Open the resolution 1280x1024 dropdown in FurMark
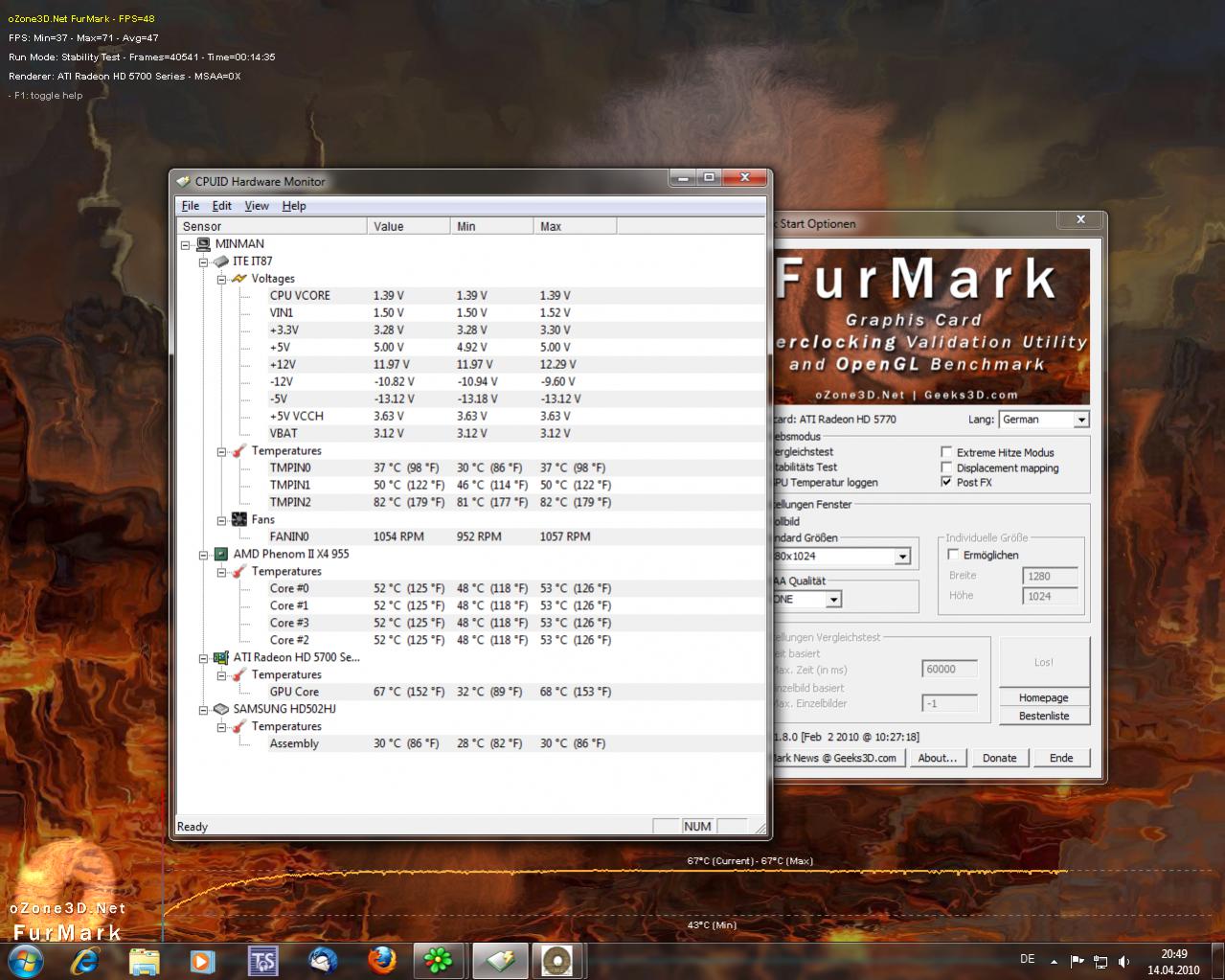Viewport: 1225px width, 980px height. coord(902,557)
